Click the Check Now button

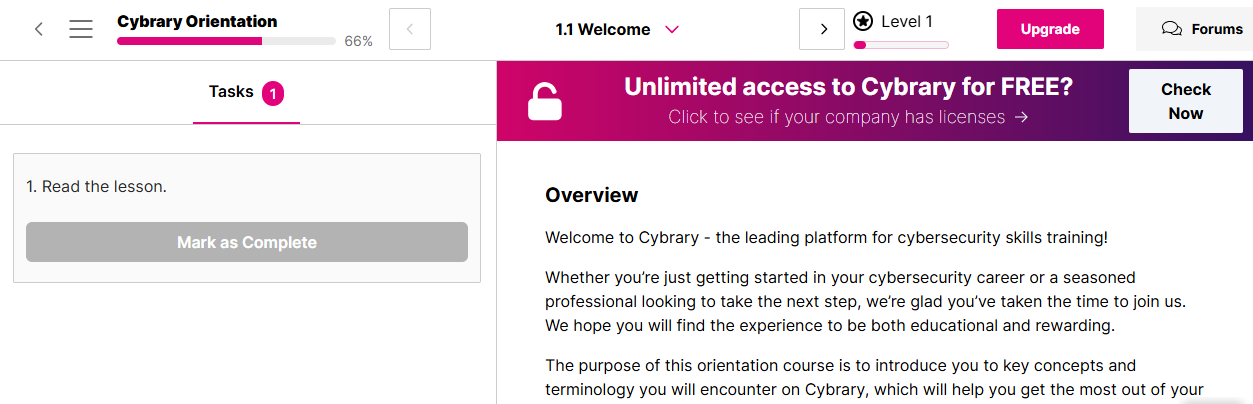[1185, 101]
